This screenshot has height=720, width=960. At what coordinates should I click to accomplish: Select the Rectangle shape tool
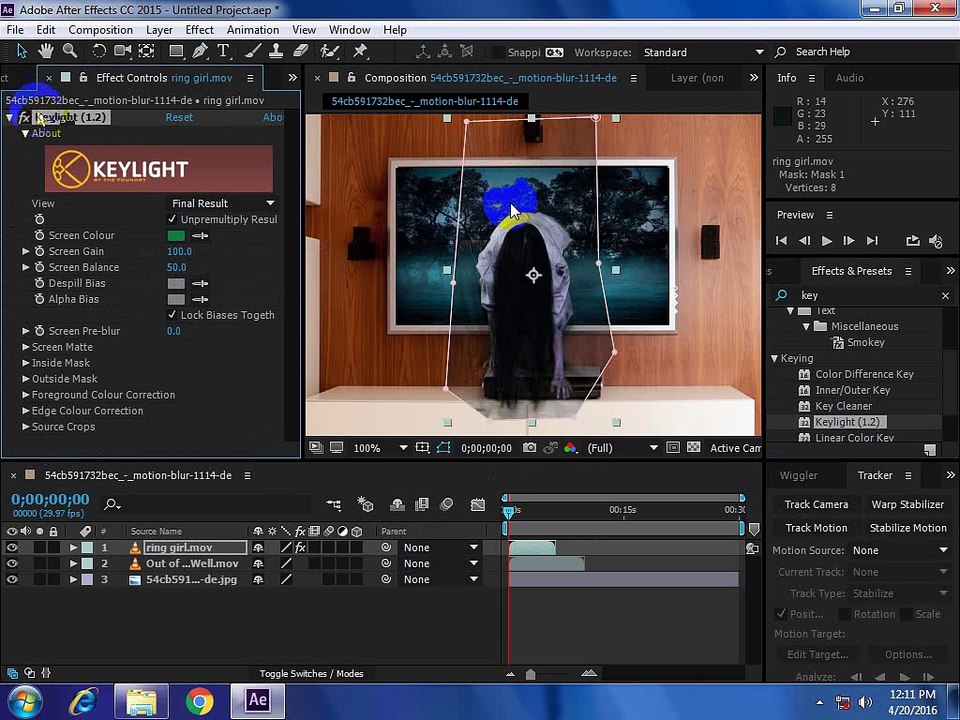point(176,51)
